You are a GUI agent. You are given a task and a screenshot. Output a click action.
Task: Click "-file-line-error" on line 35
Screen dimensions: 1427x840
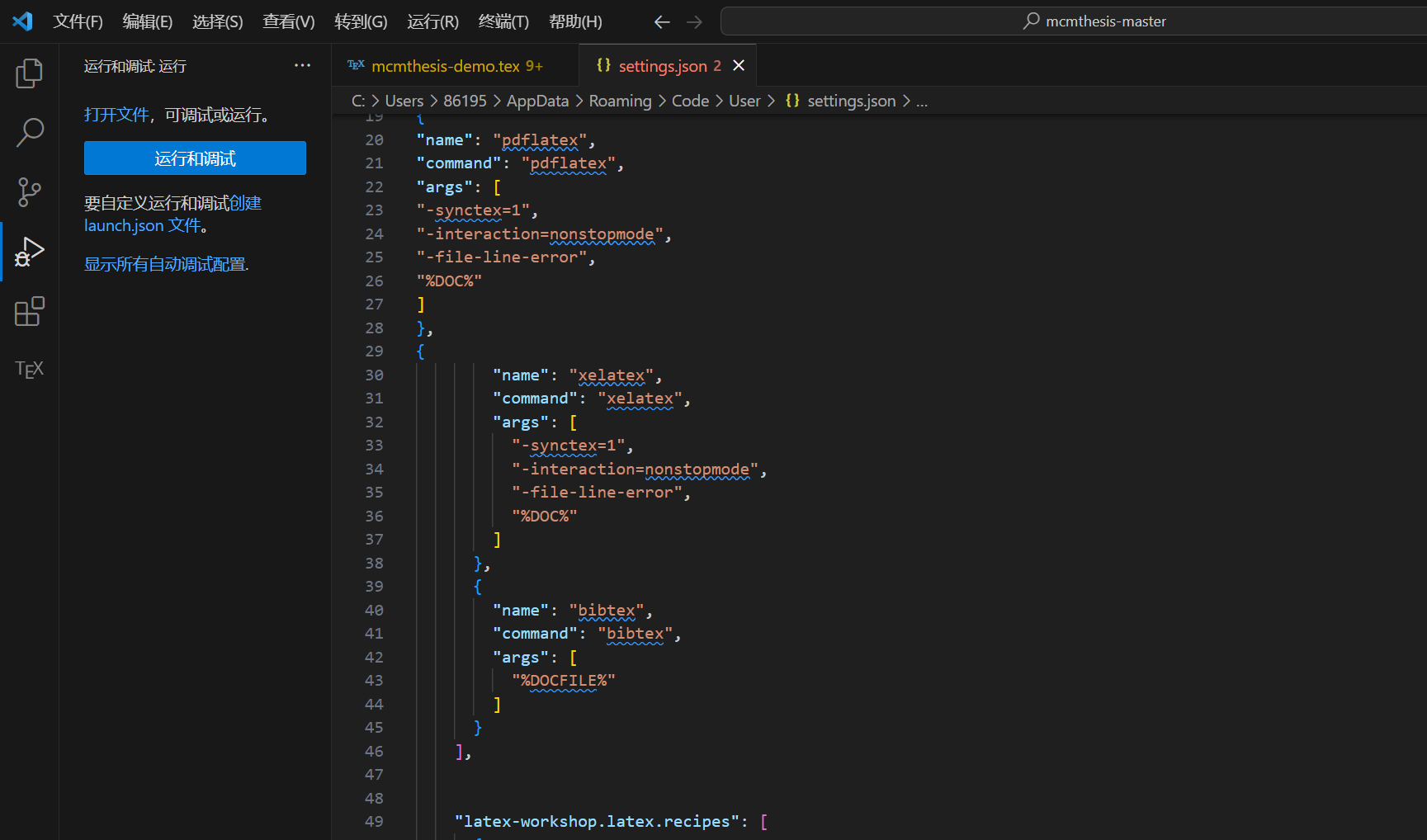(597, 493)
